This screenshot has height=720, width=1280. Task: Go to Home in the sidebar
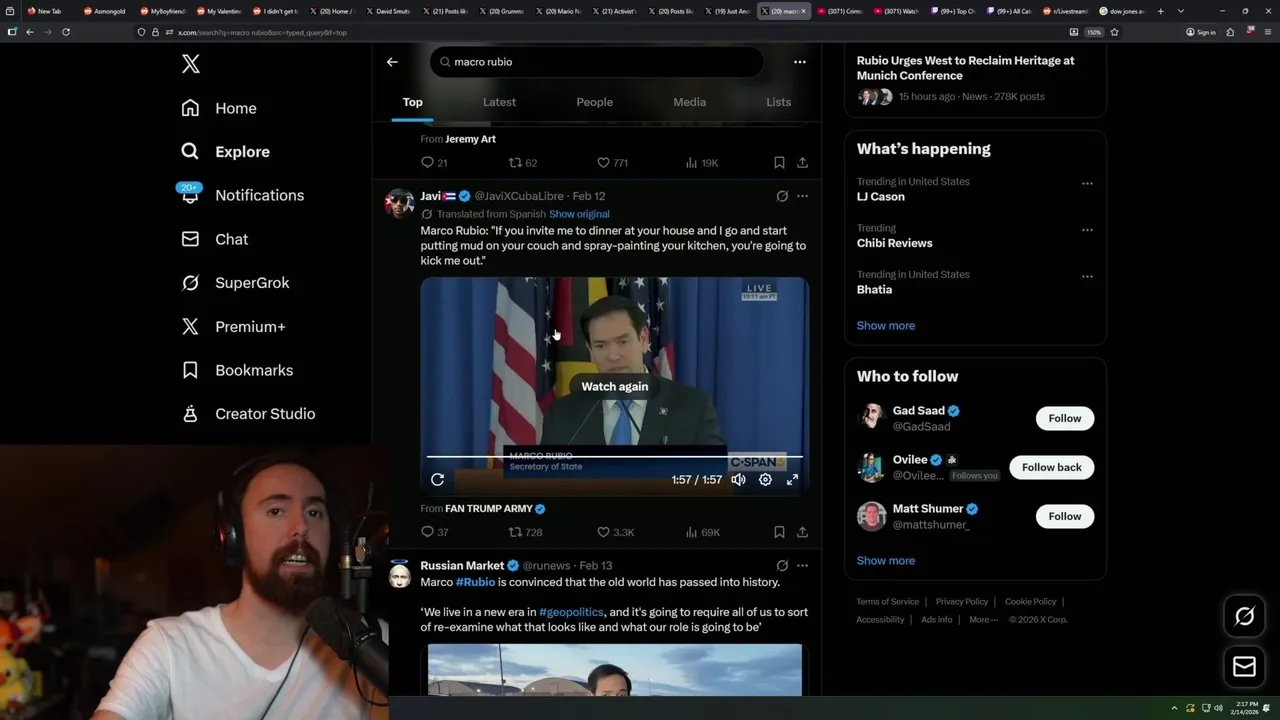tap(219, 108)
